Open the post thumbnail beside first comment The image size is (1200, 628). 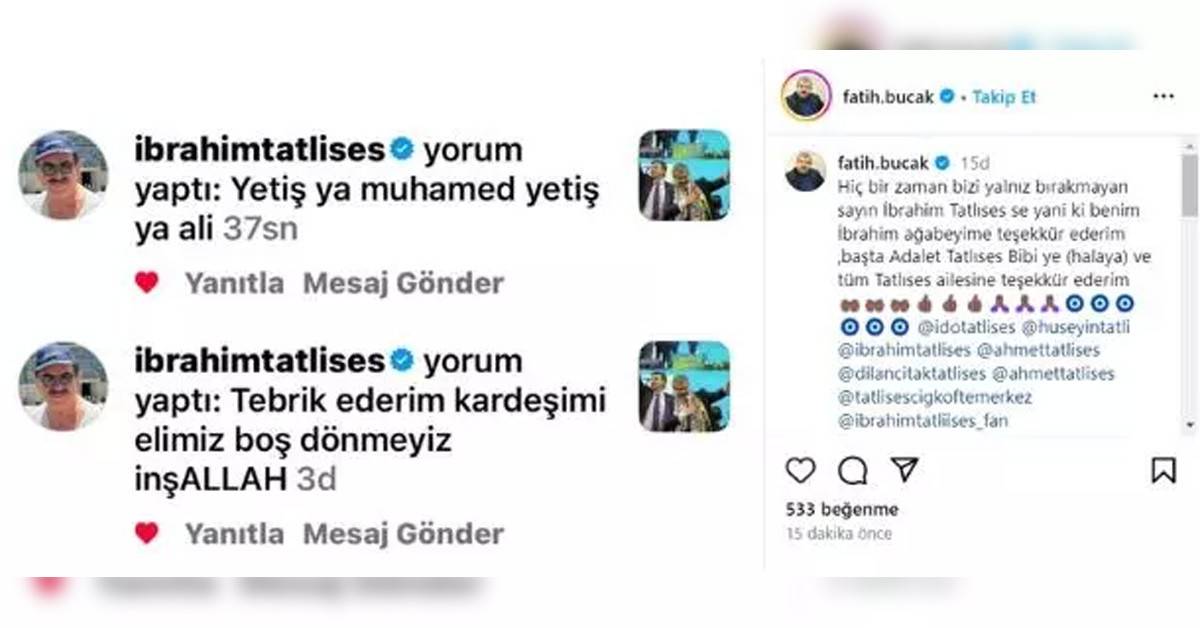(684, 175)
